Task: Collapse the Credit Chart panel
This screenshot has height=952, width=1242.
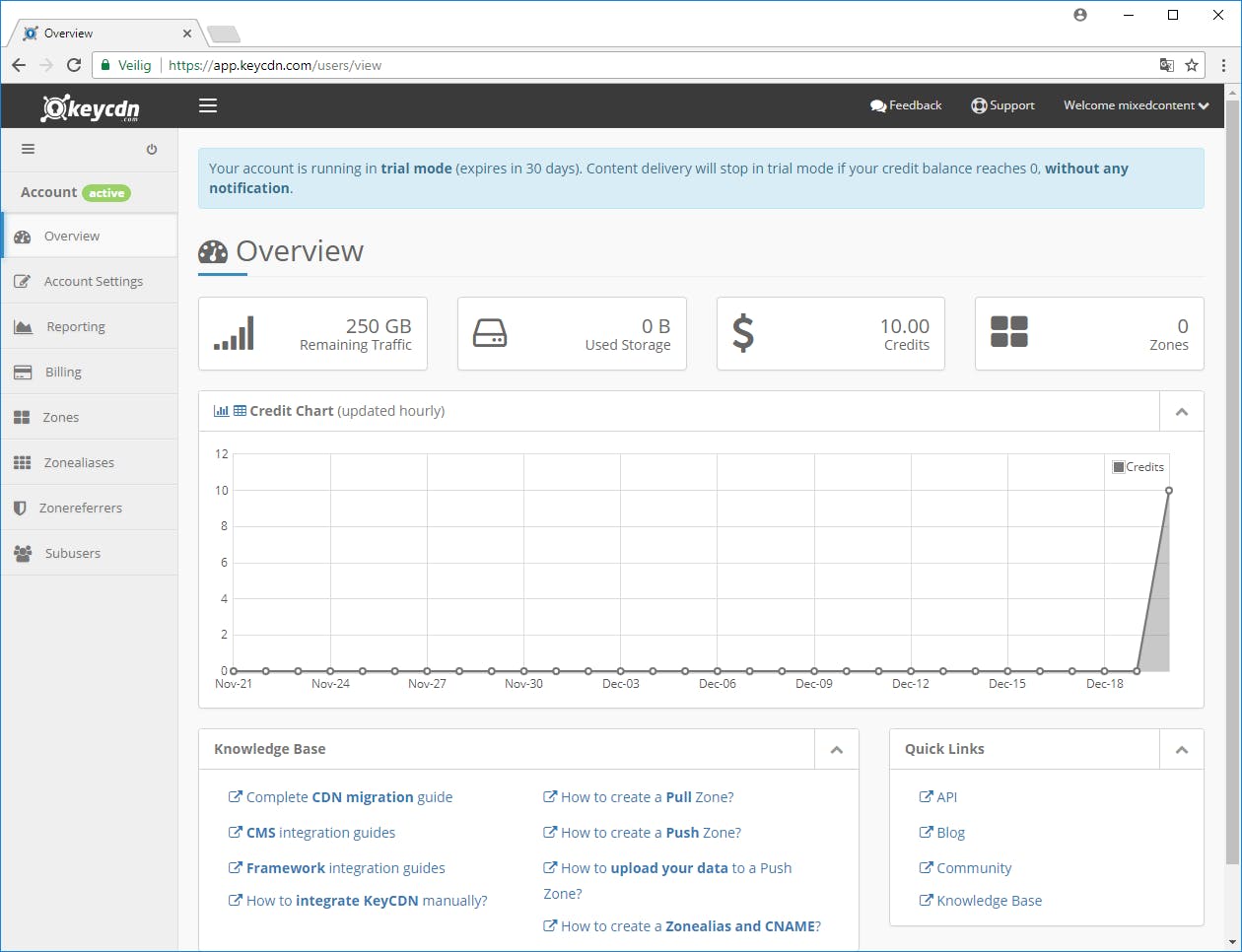Action: 1181,412
